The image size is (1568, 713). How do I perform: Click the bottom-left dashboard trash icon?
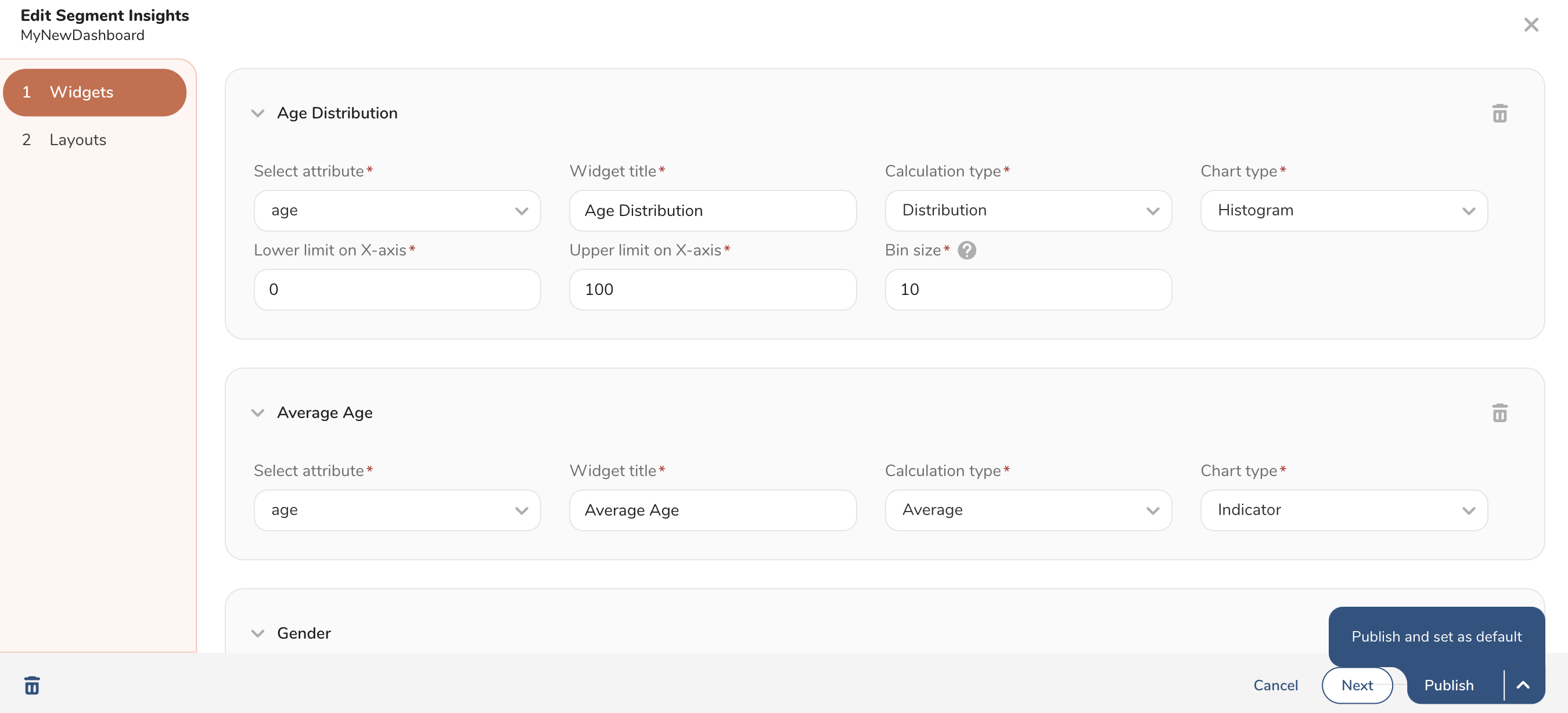pos(32,685)
